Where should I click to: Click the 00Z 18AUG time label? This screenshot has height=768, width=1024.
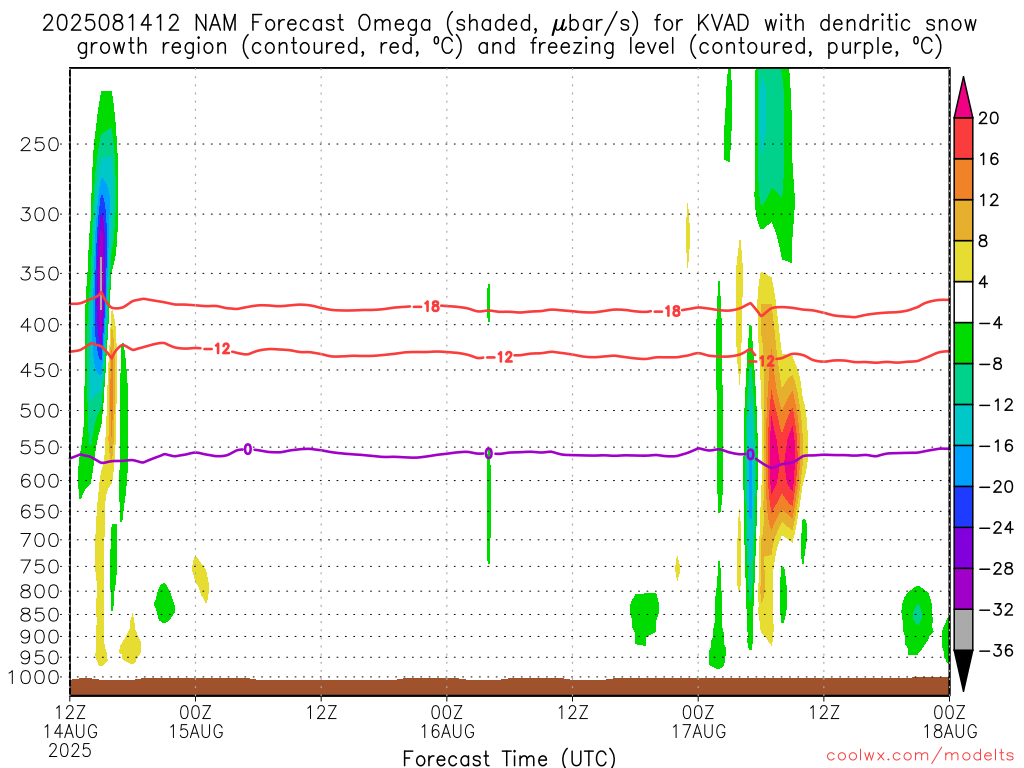950,722
